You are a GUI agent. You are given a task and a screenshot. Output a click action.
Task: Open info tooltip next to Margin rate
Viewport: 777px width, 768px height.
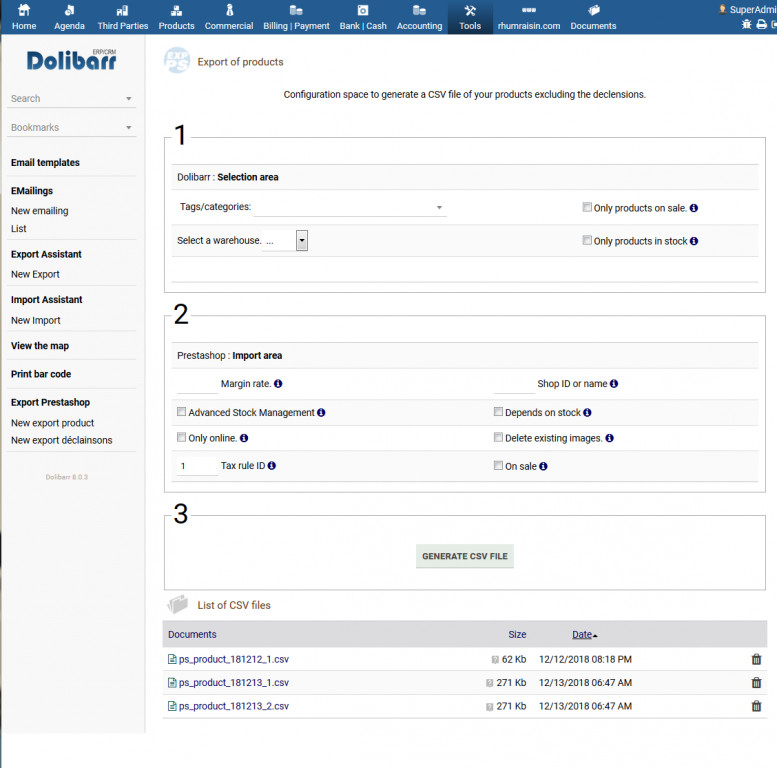coord(278,384)
